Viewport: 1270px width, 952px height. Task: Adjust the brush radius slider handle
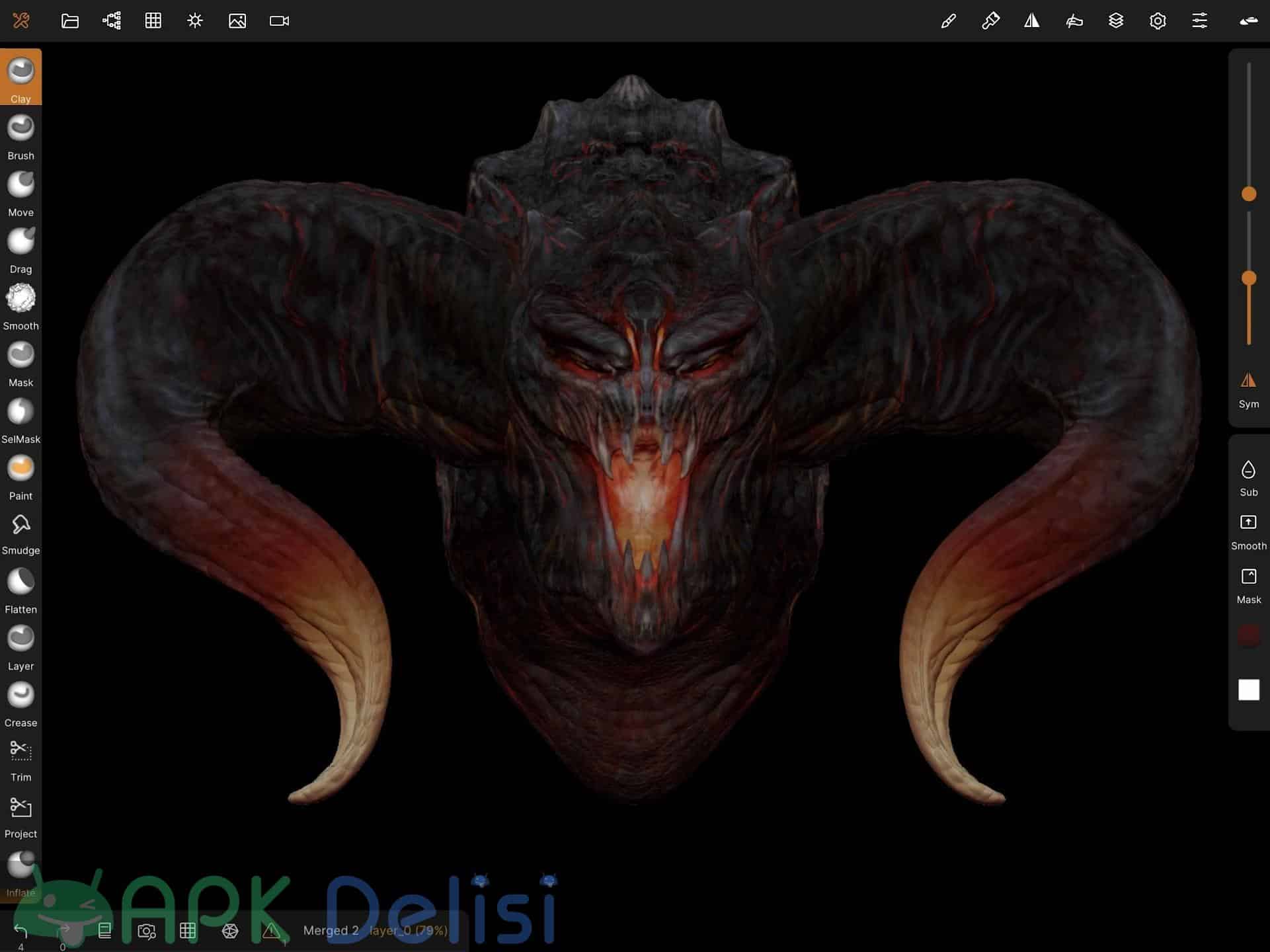click(1249, 194)
